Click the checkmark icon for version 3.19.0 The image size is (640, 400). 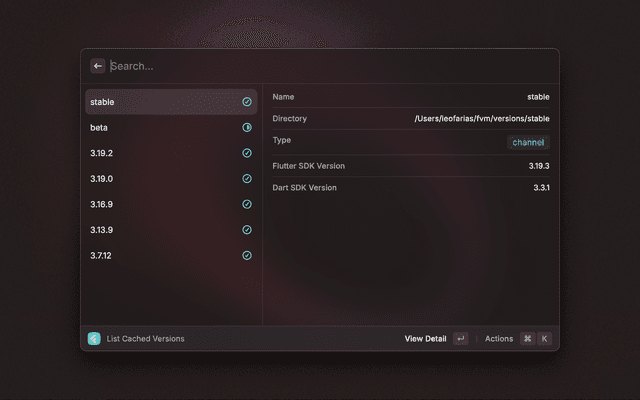[247, 179]
